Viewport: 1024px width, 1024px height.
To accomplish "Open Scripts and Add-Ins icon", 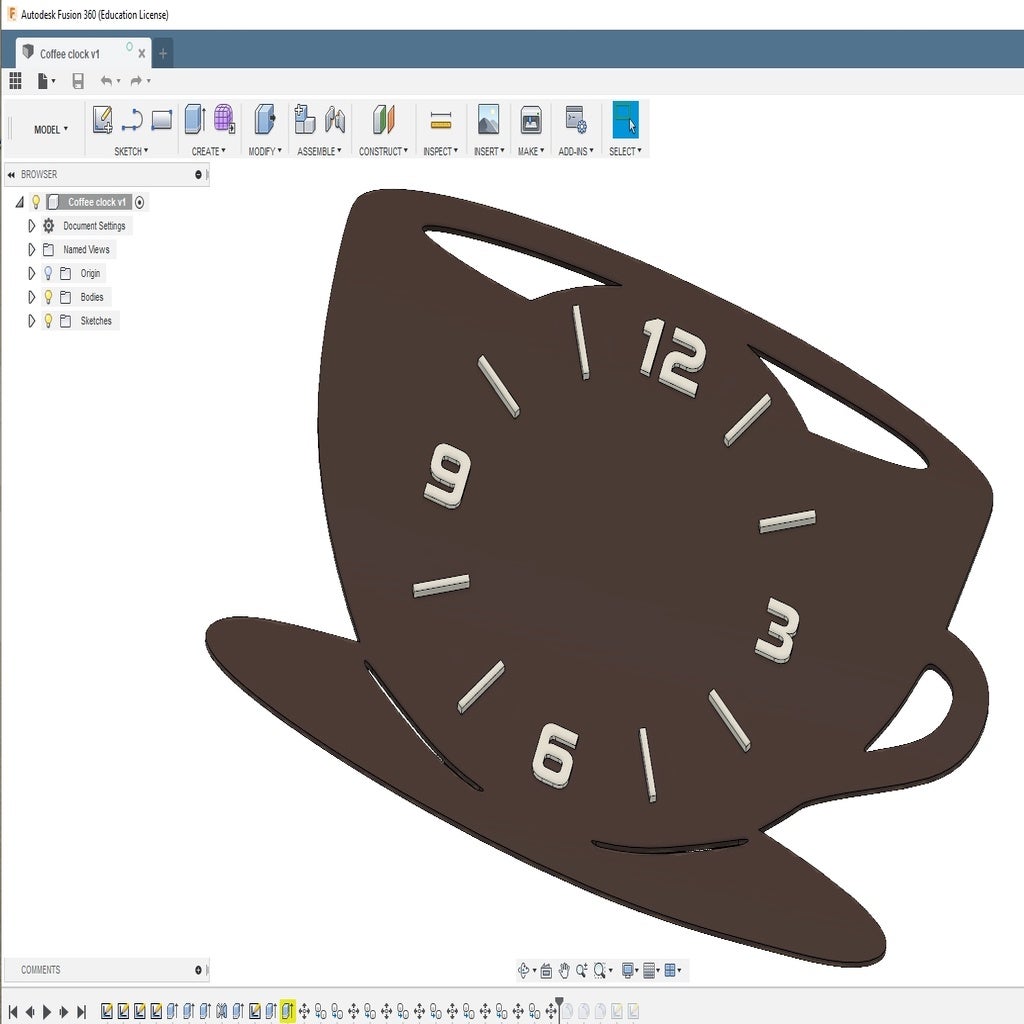I will coord(575,120).
